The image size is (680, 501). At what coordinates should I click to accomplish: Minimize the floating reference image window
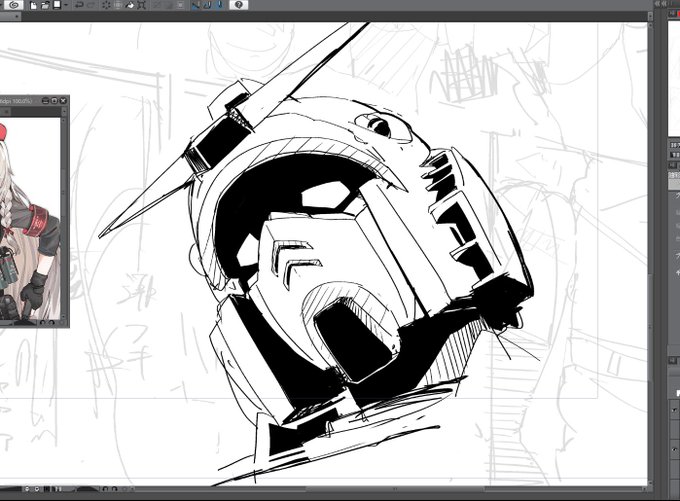pyautogui.click(x=46, y=101)
